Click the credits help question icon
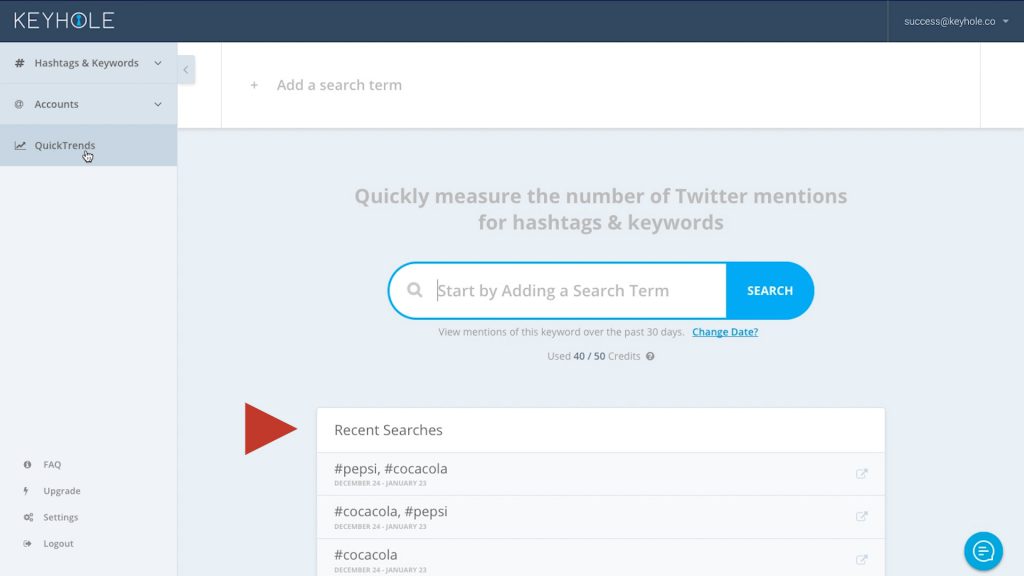 [x=650, y=357]
